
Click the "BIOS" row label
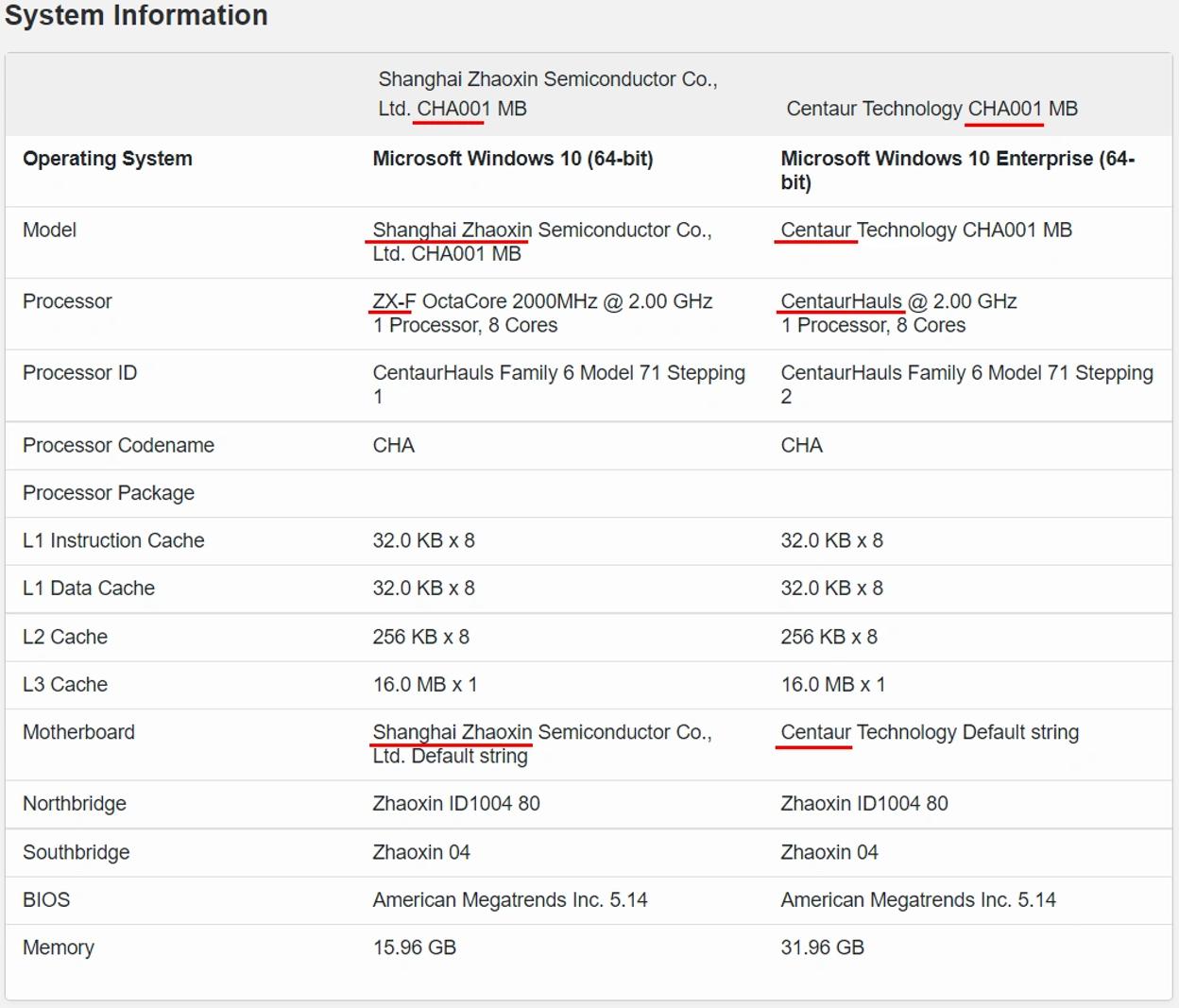tap(46, 899)
